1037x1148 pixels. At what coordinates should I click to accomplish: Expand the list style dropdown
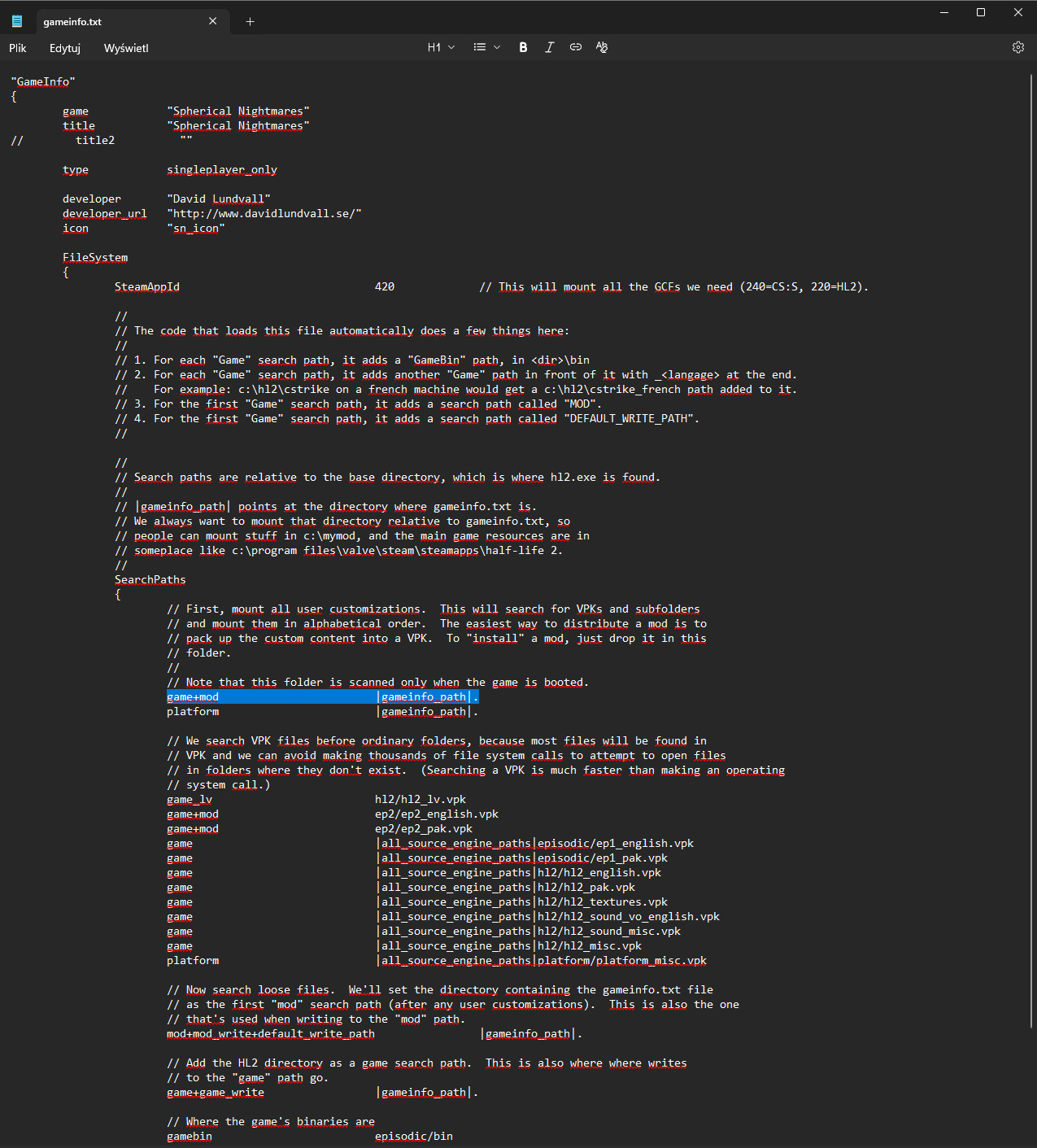[x=486, y=47]
